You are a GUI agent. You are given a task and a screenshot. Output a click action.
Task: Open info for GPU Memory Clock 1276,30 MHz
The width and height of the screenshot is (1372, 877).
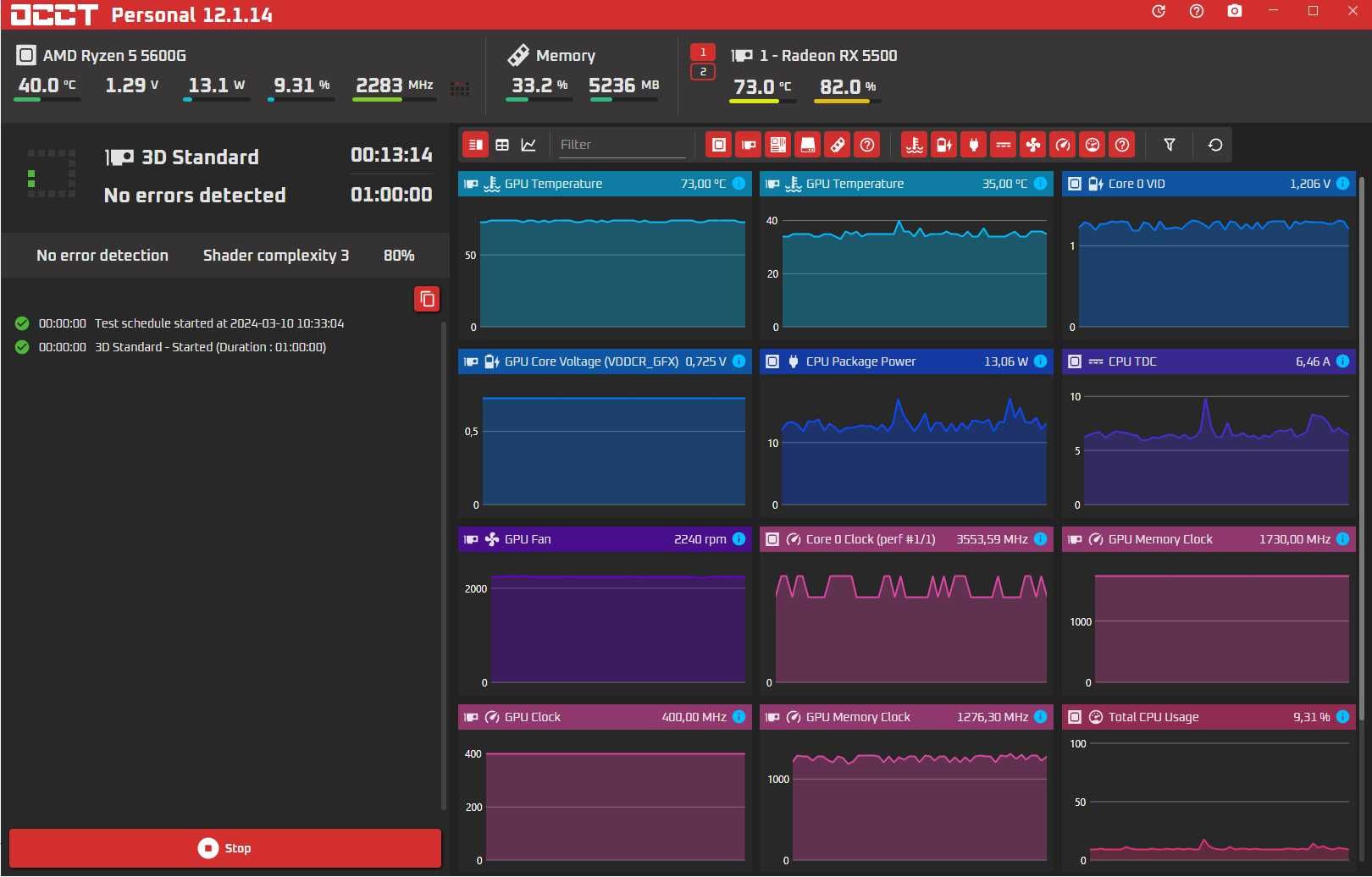[1040, 717]
